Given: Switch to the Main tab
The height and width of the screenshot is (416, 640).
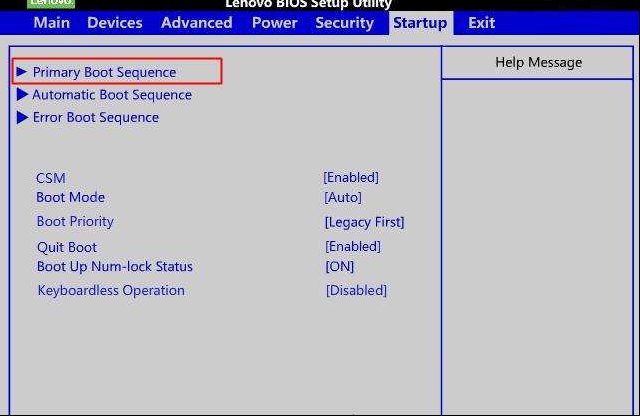Looking at the screenshot, I should pos(52,22).
